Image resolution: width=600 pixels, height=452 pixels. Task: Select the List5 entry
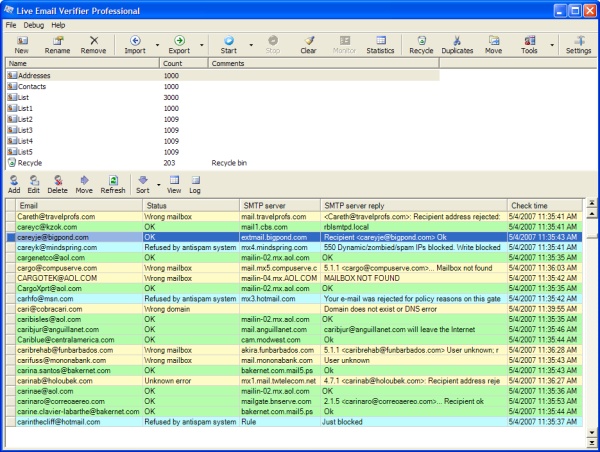[223, 152]
